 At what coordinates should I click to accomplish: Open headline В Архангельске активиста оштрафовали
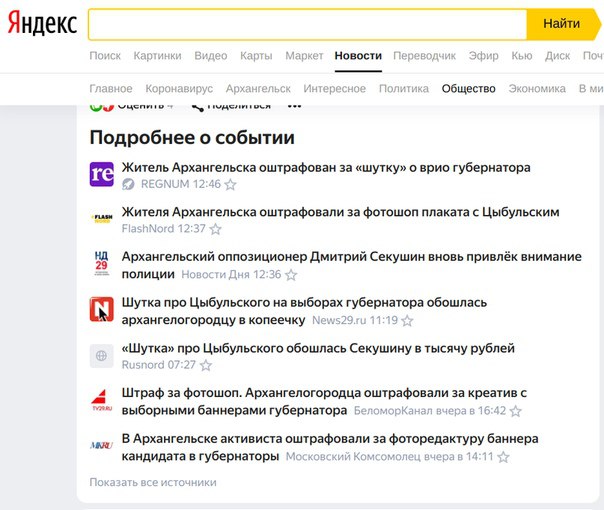pos(330,447)
